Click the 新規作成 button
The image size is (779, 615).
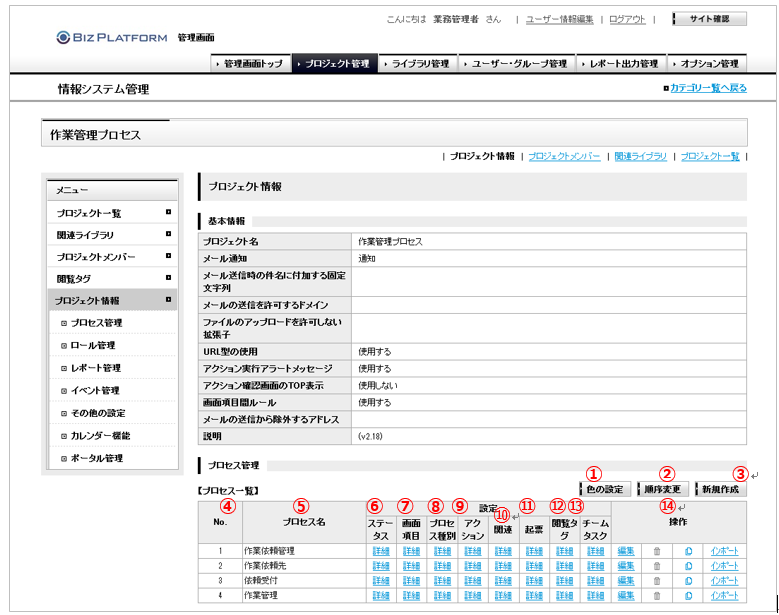coord(720,489)
